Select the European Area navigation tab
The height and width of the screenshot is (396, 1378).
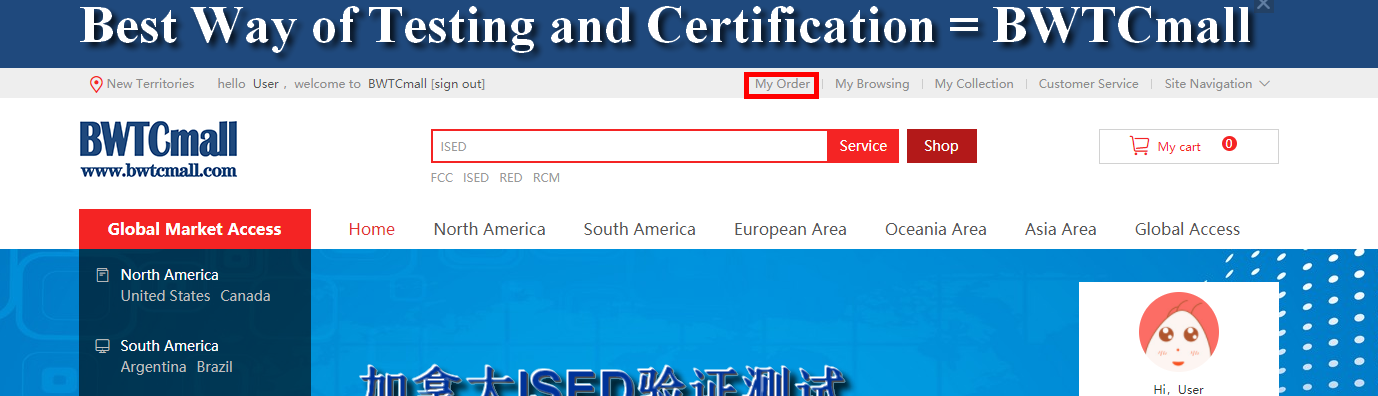(x=790, y=229)
